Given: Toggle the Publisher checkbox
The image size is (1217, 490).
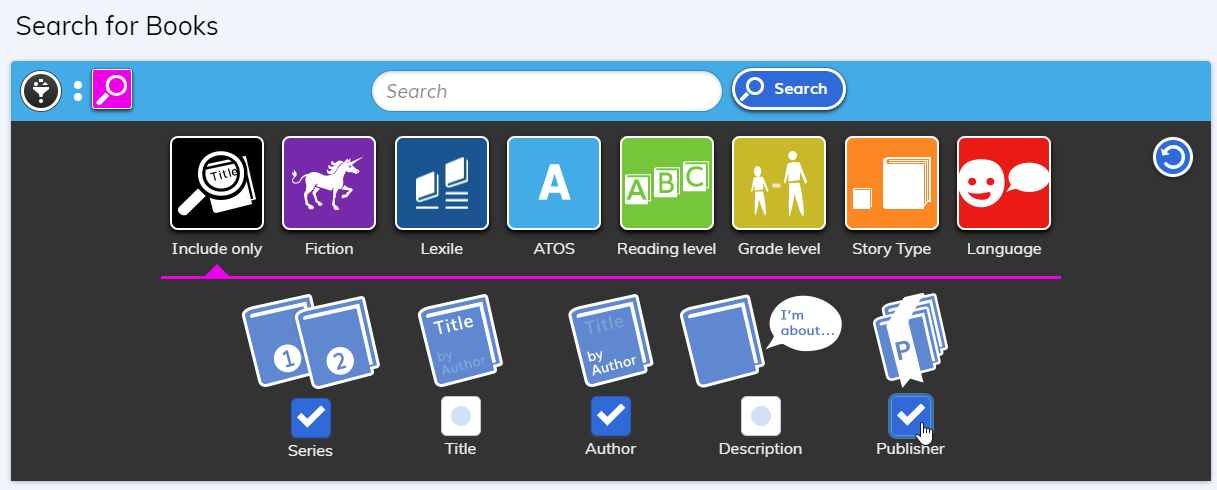Looking at the screenshot, I should [x=910, y=415].
